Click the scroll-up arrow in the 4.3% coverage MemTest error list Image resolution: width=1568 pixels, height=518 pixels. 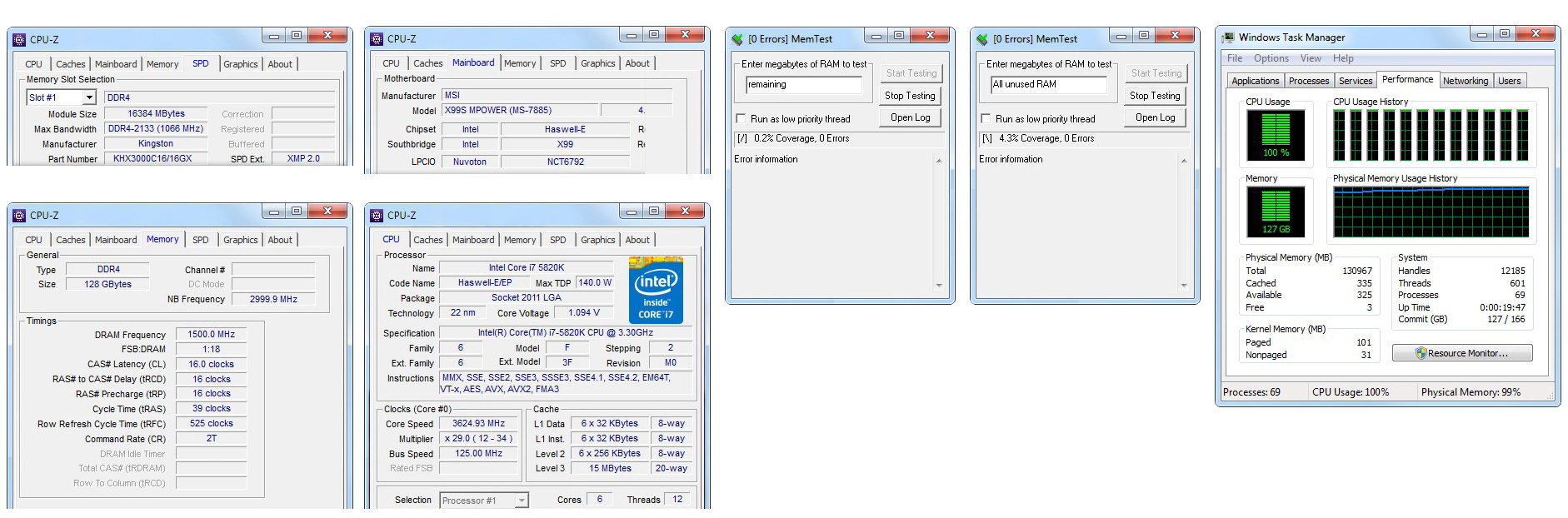click(x=1184, y=160)
